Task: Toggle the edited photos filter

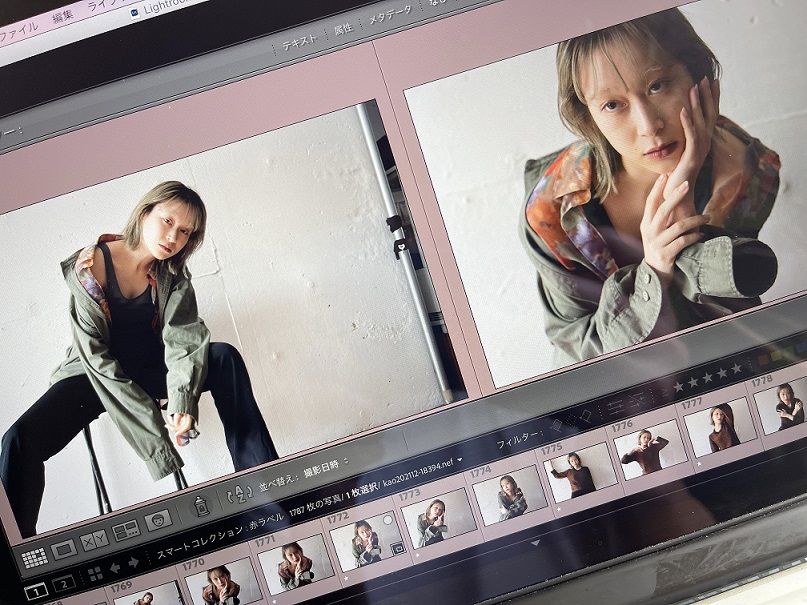Action: (615, 406)
